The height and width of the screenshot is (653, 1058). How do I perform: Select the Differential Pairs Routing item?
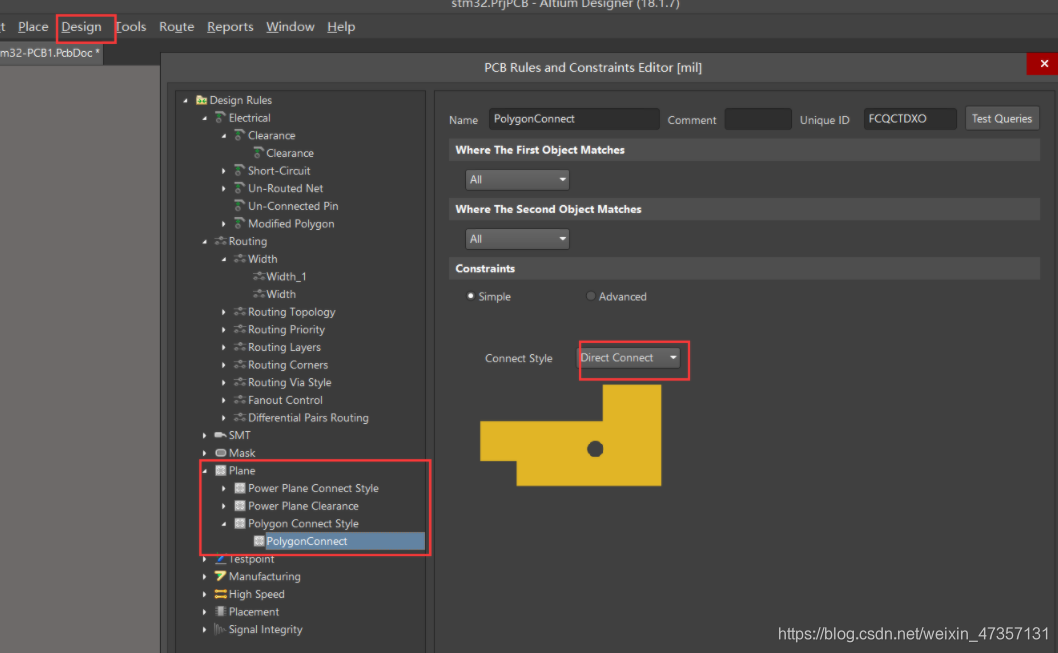(308, 418)
